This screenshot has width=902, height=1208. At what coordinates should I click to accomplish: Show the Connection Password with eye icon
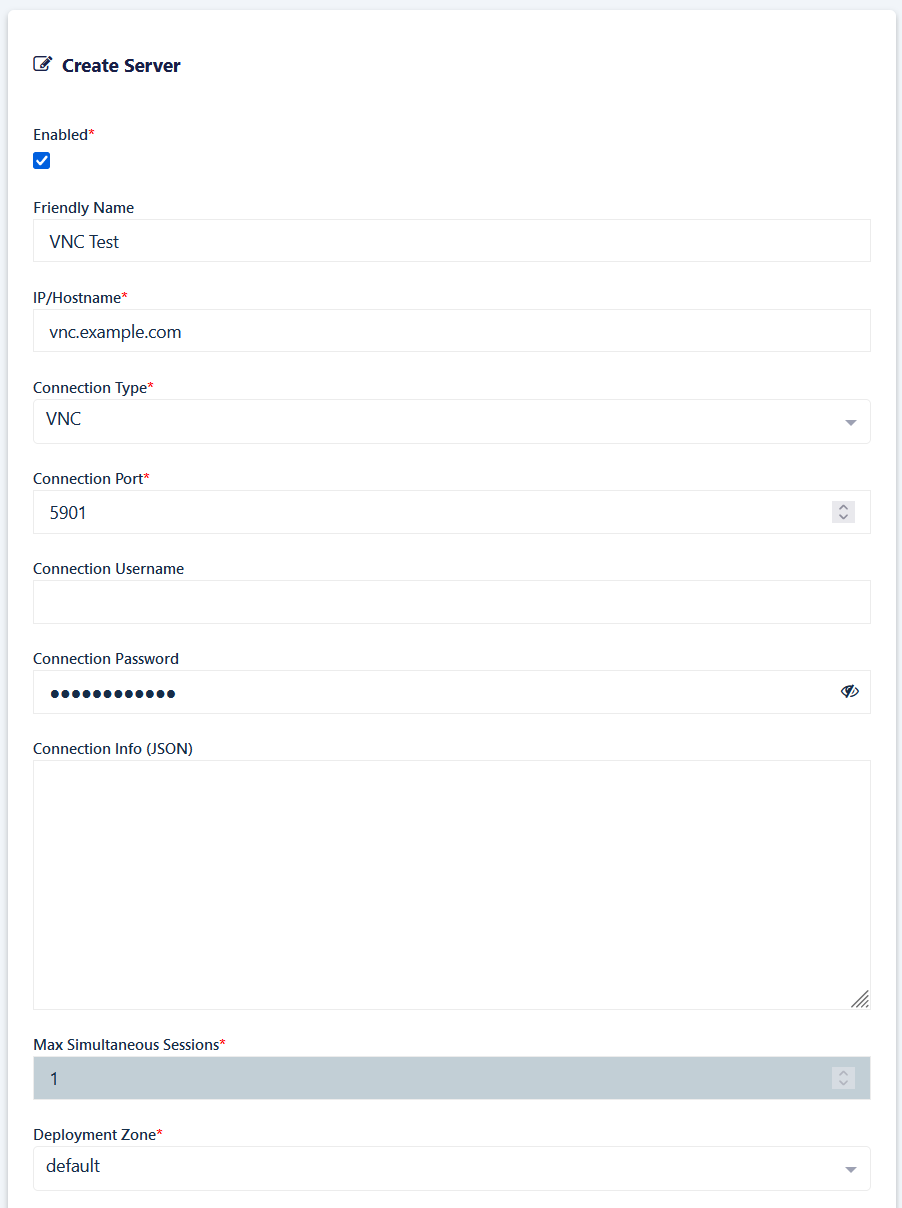tap(849, 691)
